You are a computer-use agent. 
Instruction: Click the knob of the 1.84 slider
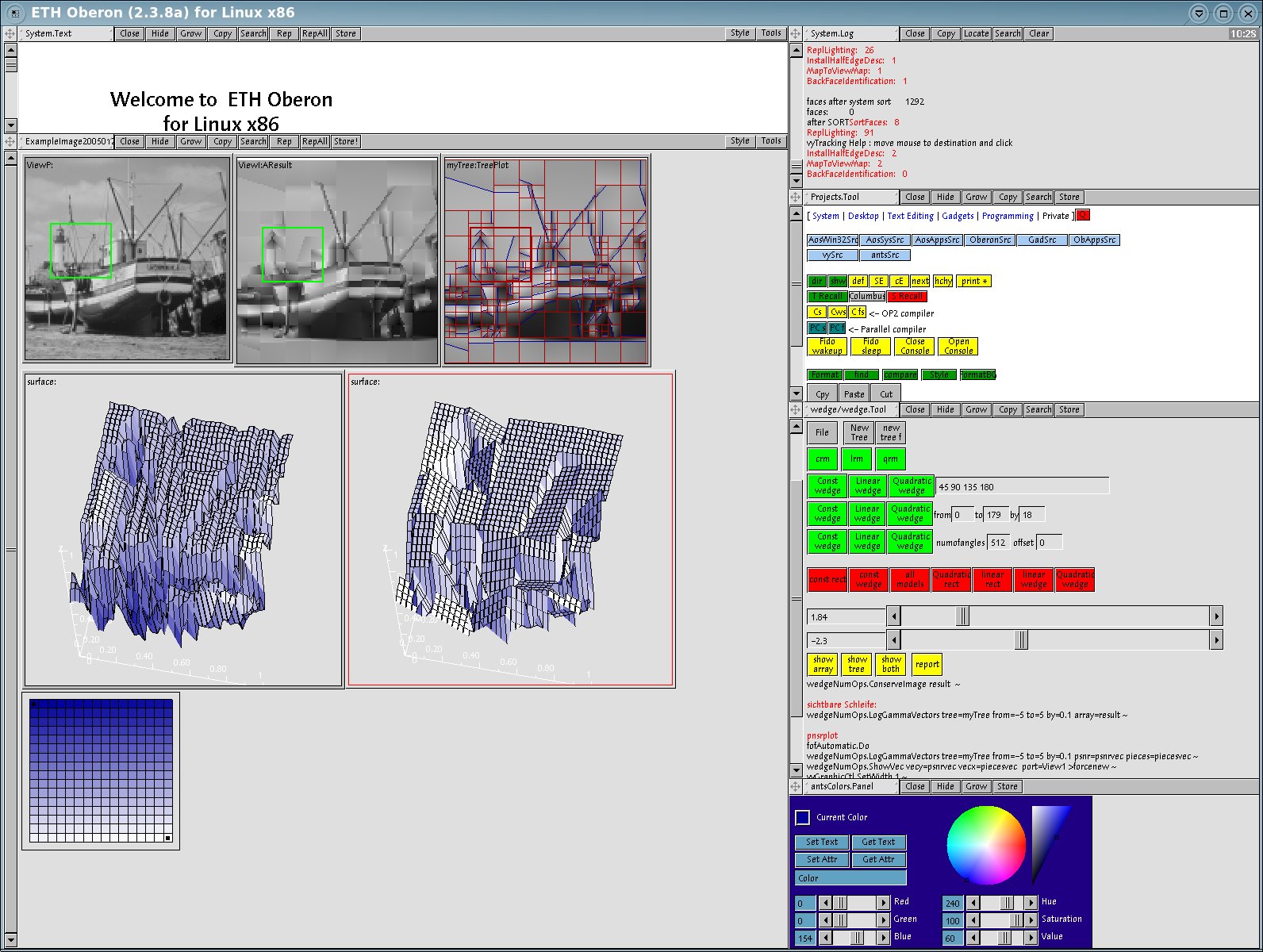tap(962, 616)
